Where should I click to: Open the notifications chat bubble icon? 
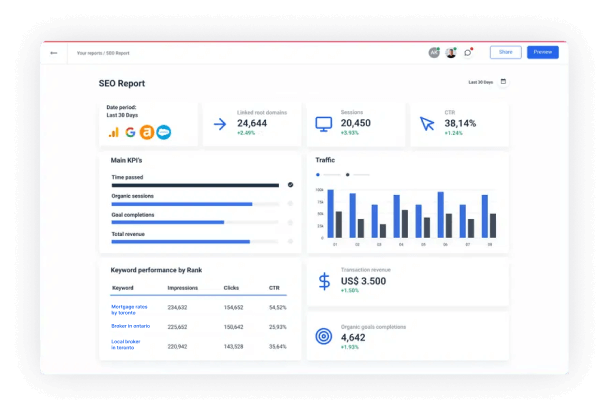tap(468, 52)
